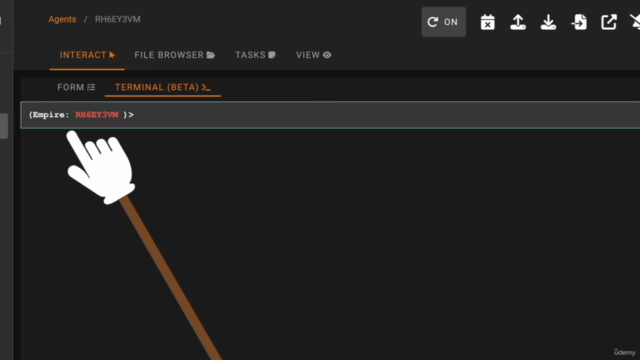Switch to the Interact tab
Viewport: 640px width, 360px height.
pos(87,55)
